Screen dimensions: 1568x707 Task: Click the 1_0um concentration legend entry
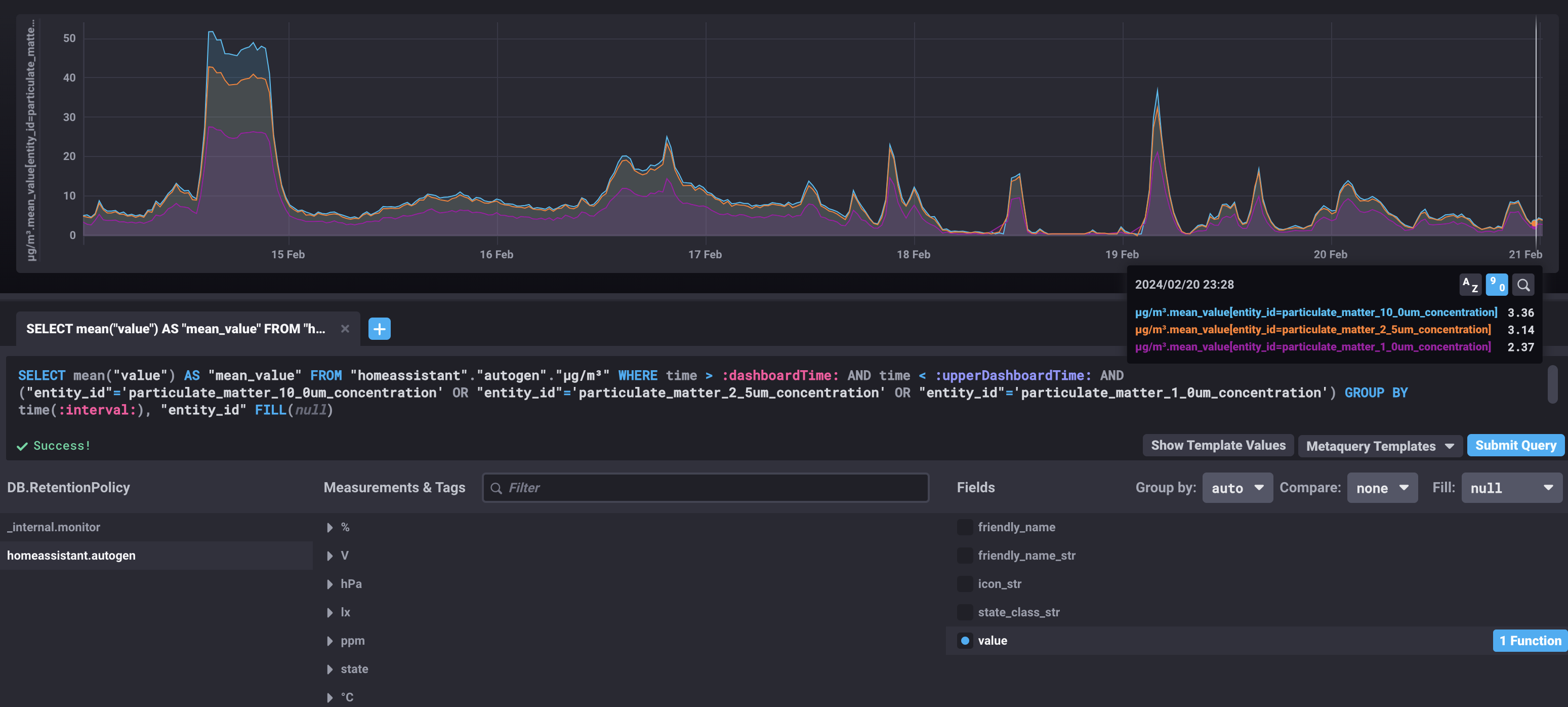tap(1312, 346)
